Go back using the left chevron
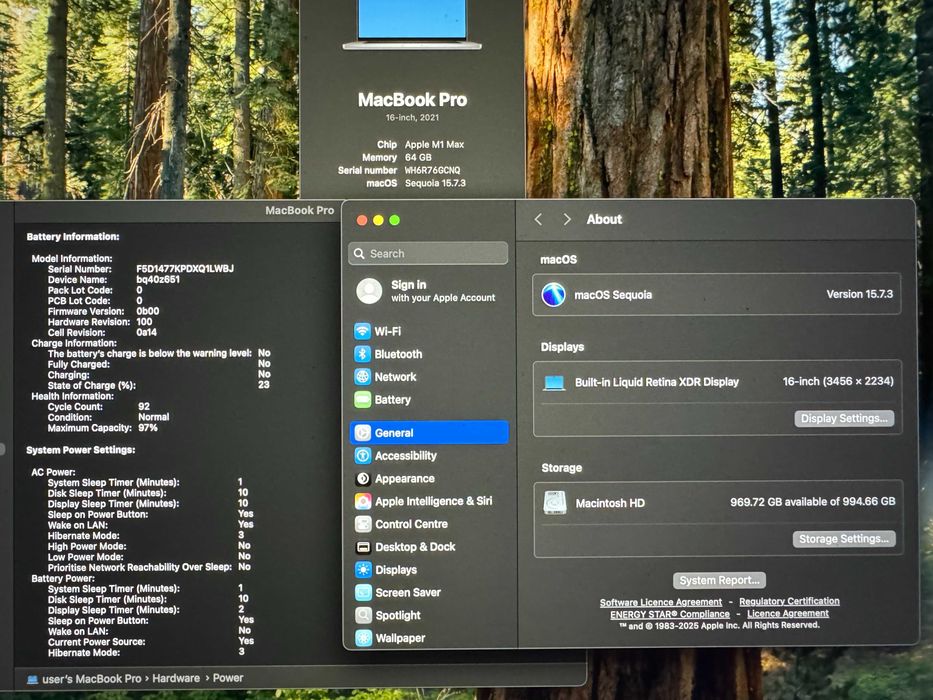The image size is (933, 700). 538,220
